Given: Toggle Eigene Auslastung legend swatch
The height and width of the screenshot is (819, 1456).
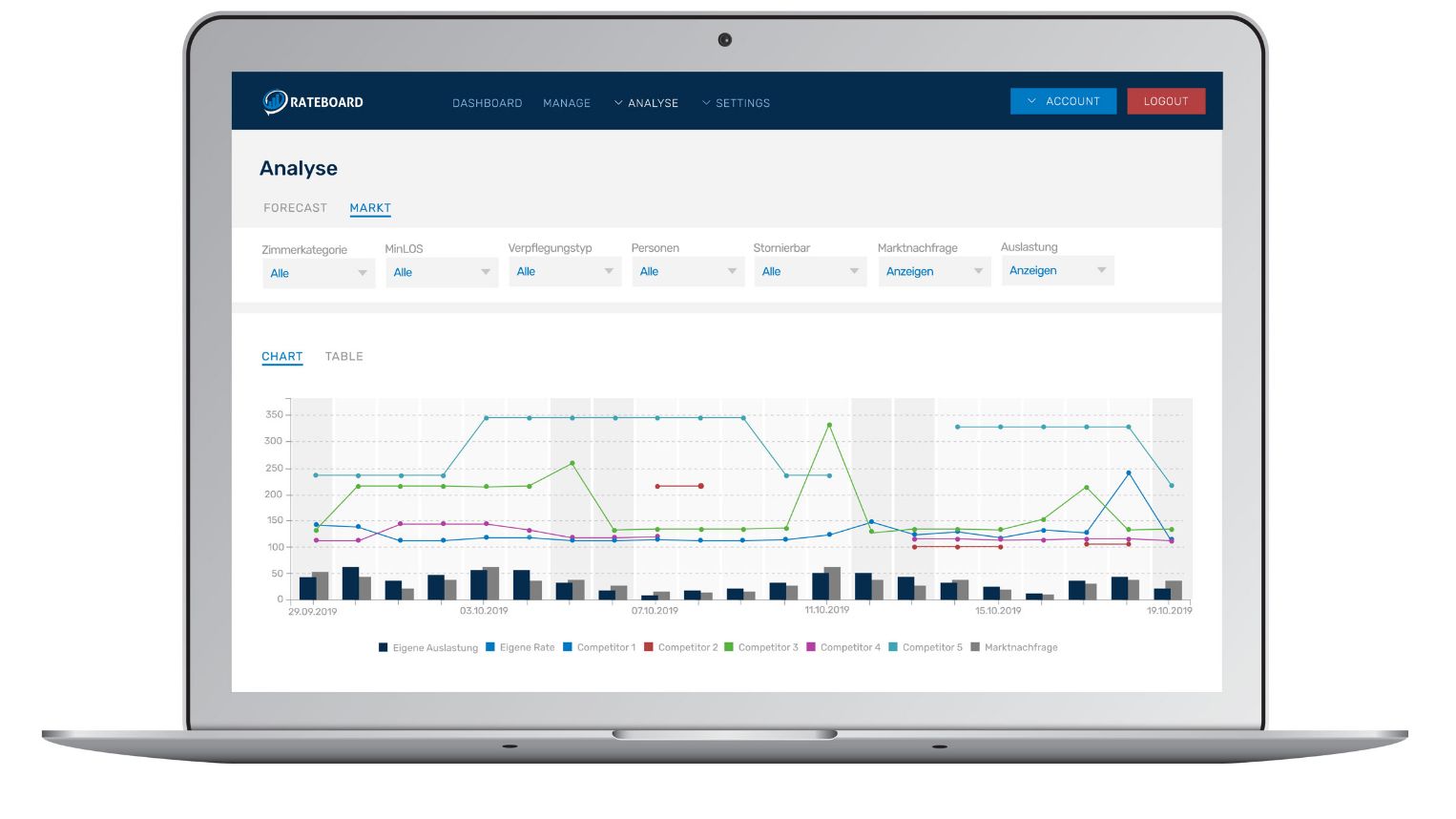Looking at the screenshot, I should point(384,647).
